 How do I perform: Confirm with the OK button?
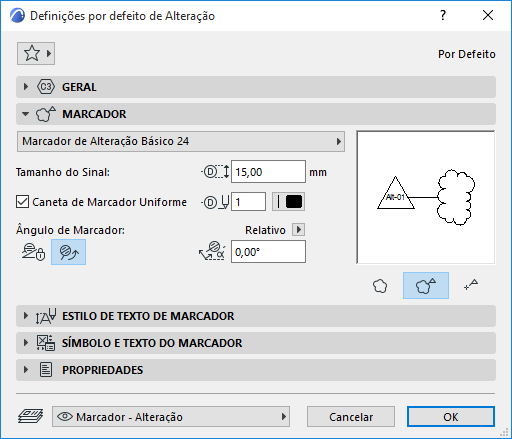tap(451, 417)
